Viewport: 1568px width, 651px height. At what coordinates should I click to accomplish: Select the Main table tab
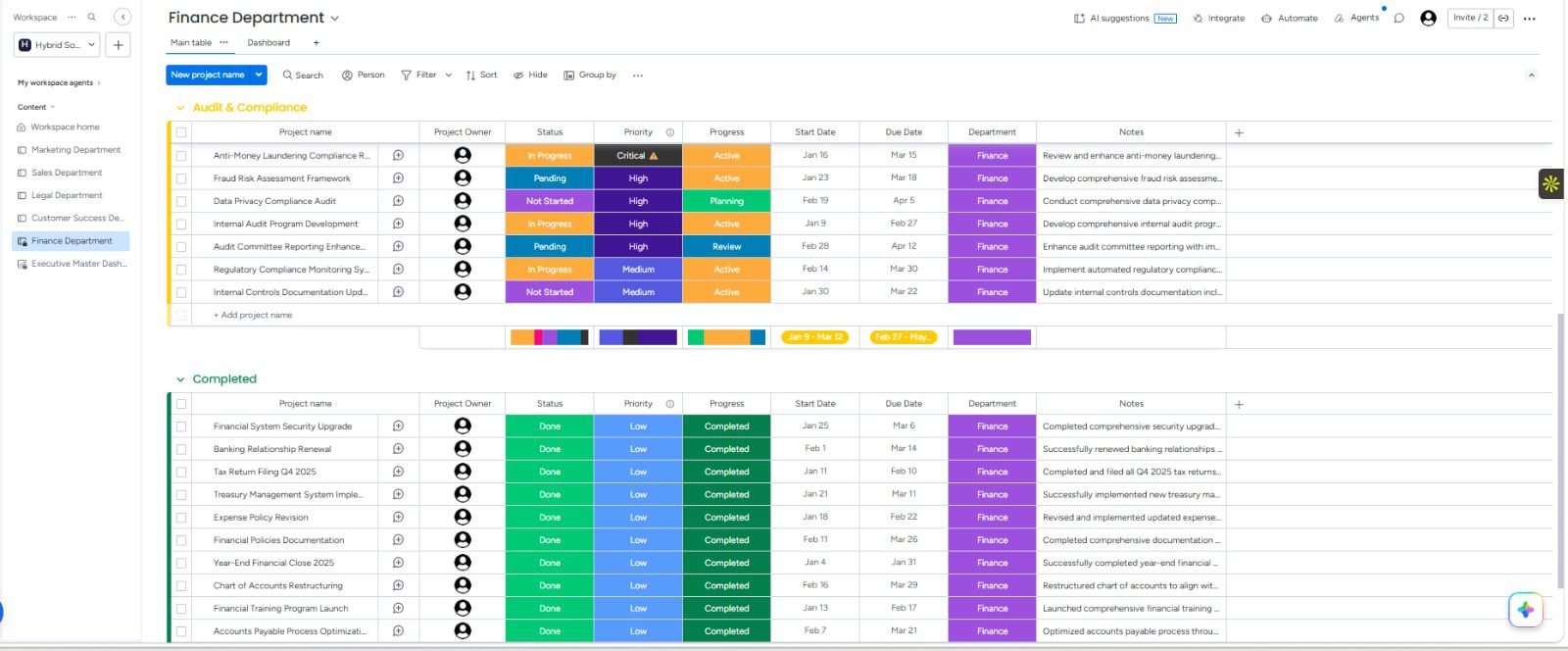tap(191, 43)
